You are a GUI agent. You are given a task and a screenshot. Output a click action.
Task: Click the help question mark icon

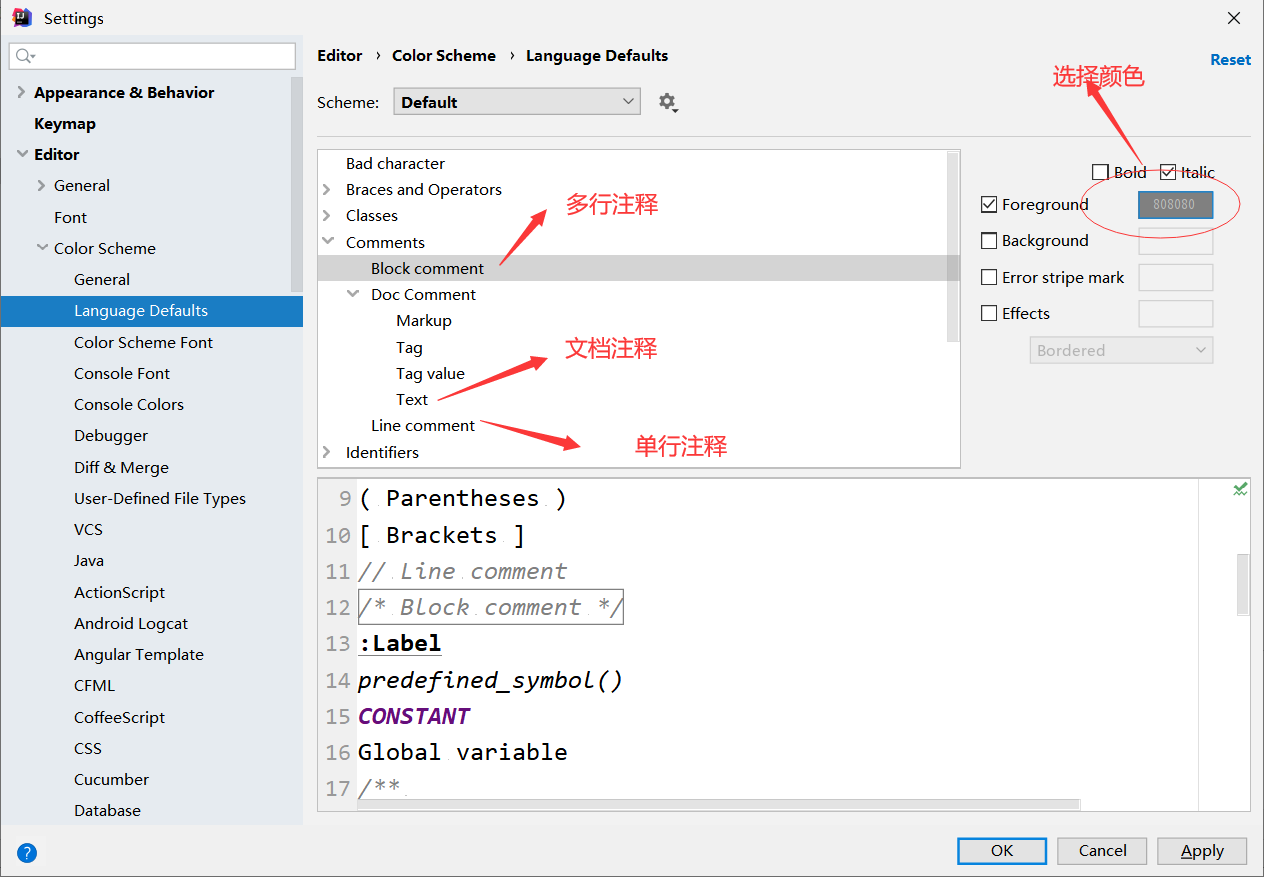tap(27, 853)
